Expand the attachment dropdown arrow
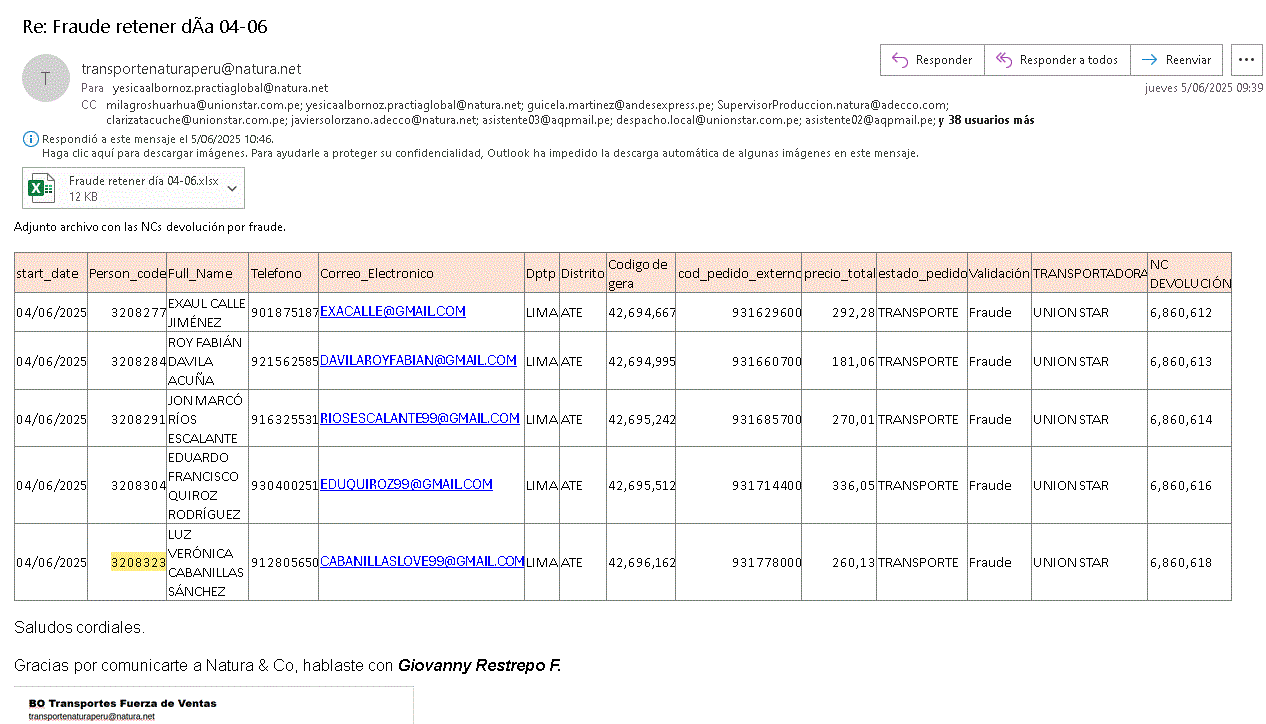 [232, 188]
